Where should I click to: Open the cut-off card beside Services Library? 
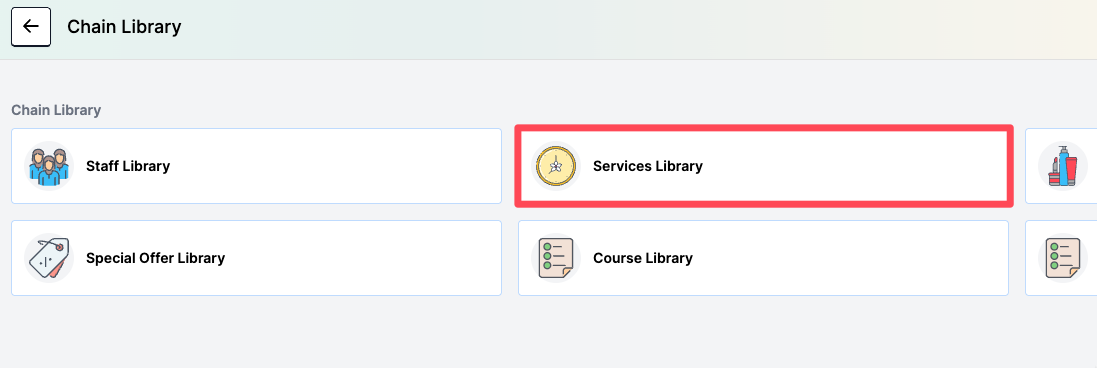point(1061,167)
